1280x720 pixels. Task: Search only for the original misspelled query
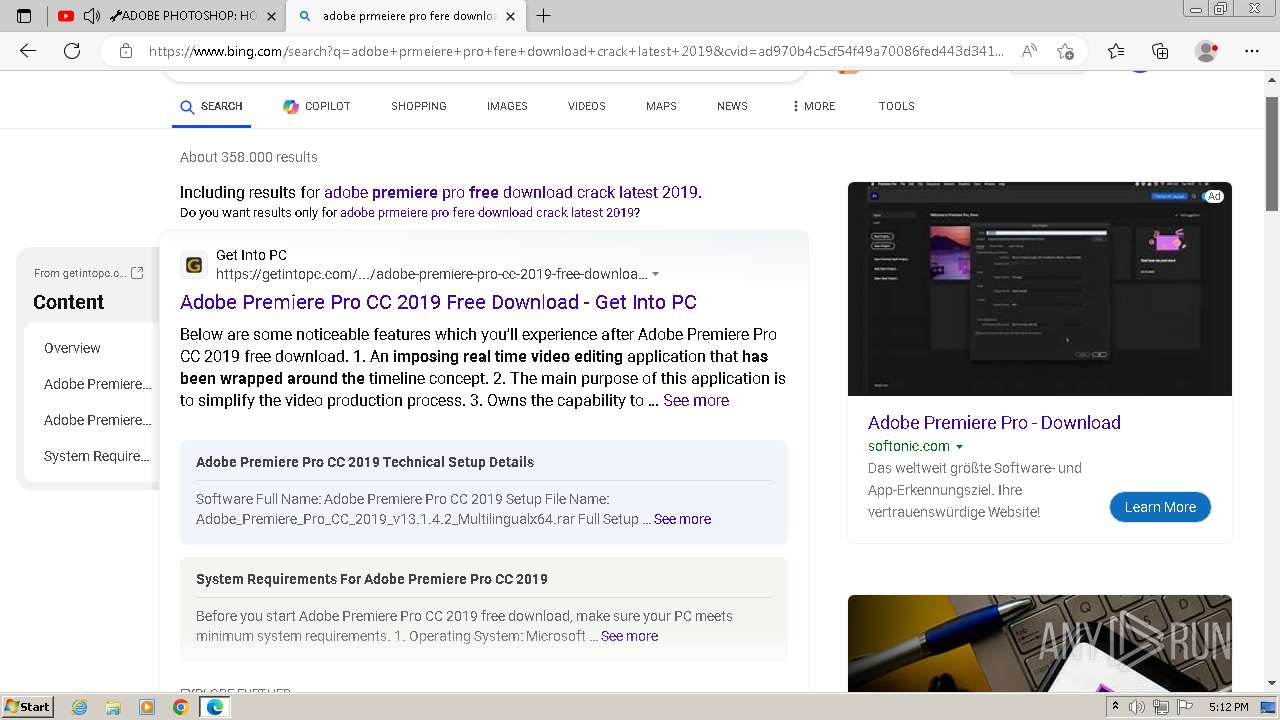pos(487,213)
